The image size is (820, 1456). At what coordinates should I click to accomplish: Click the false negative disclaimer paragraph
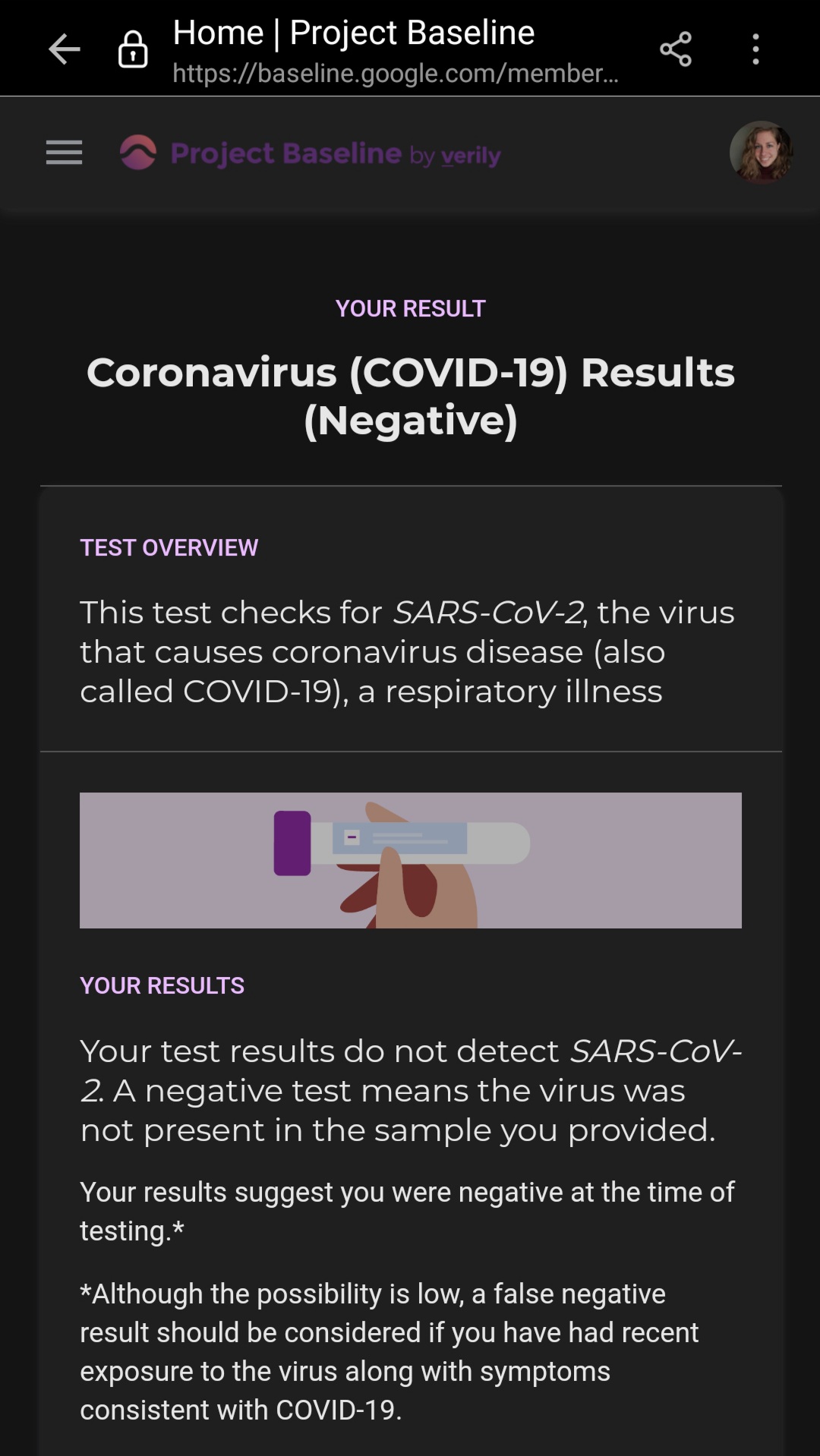click(x=389, y=1352)
